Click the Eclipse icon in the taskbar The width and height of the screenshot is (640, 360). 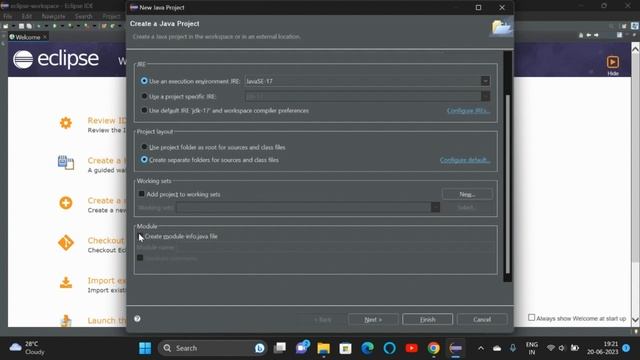coord(456,348)
